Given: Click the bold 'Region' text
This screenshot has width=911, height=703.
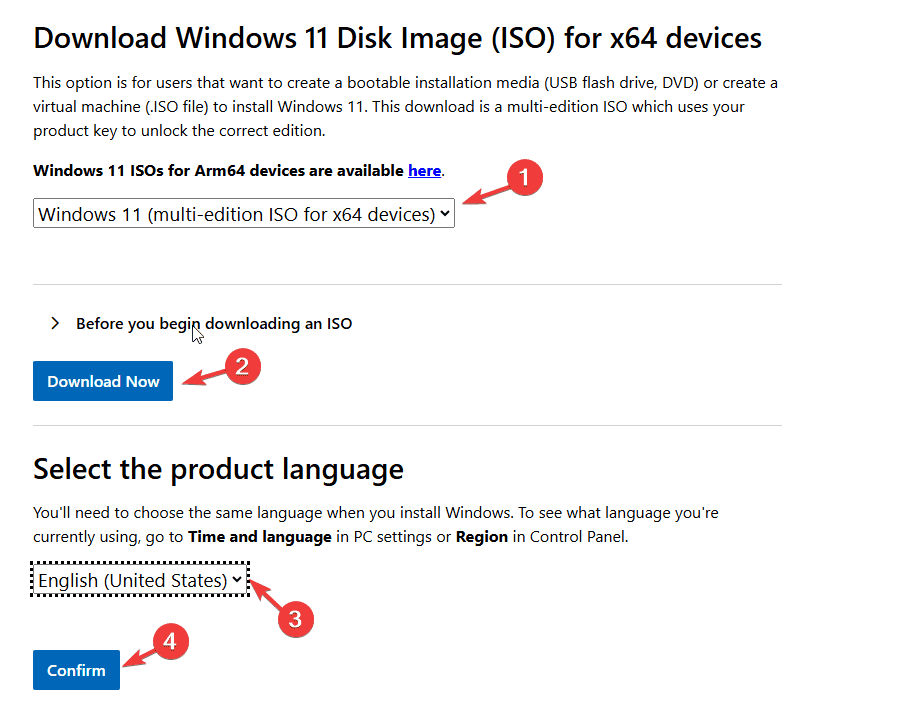Looking at the screenshot, I should [x=482, y=536].
